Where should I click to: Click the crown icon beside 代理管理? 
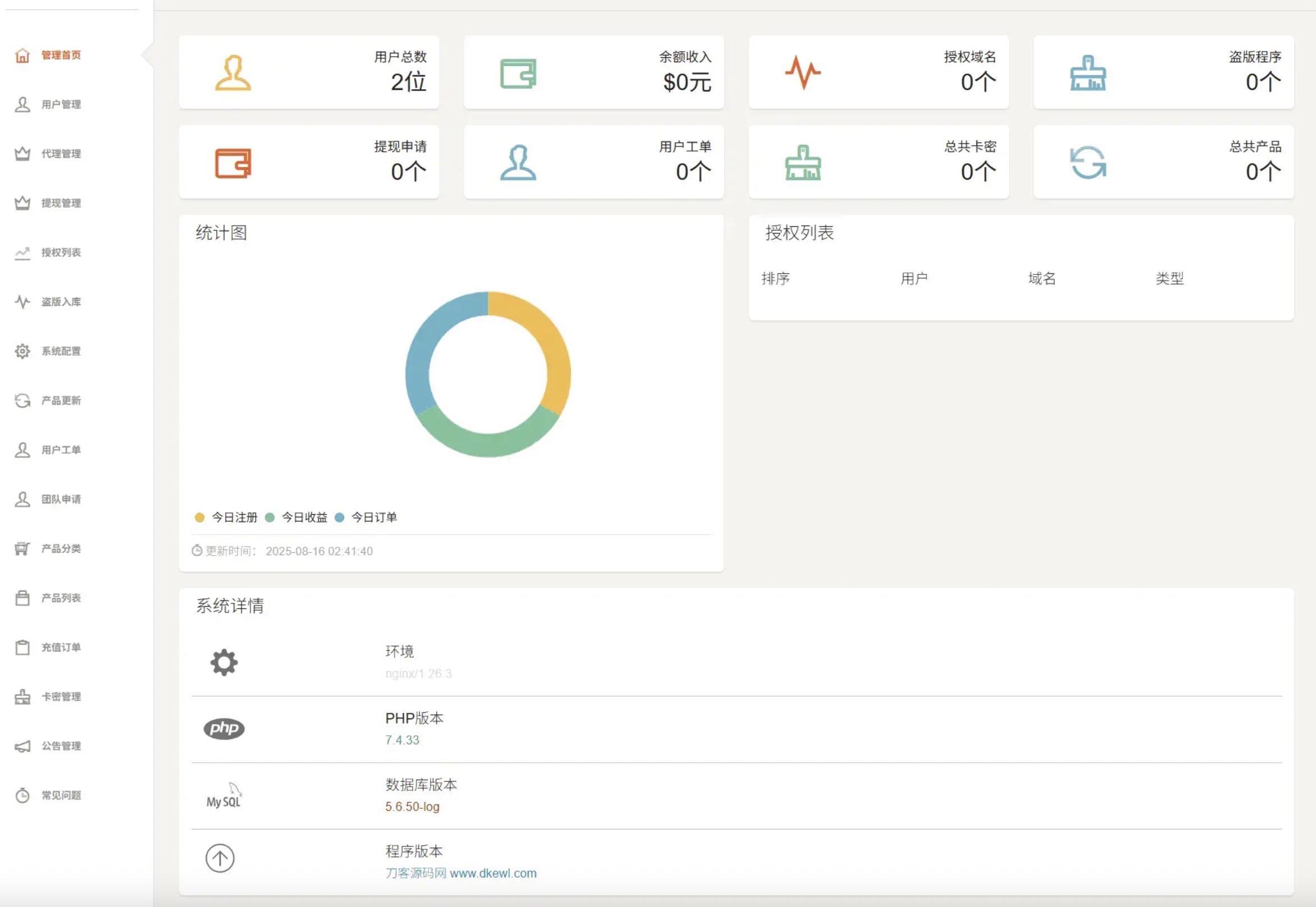pos(22,153)
